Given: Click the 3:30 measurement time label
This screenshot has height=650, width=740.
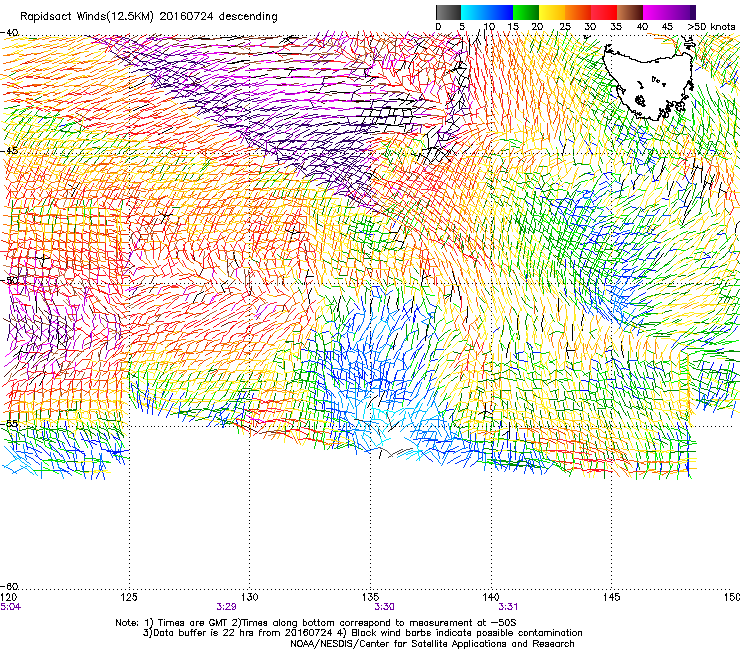Looking at the screenshot, I should (x=384, y=607).
